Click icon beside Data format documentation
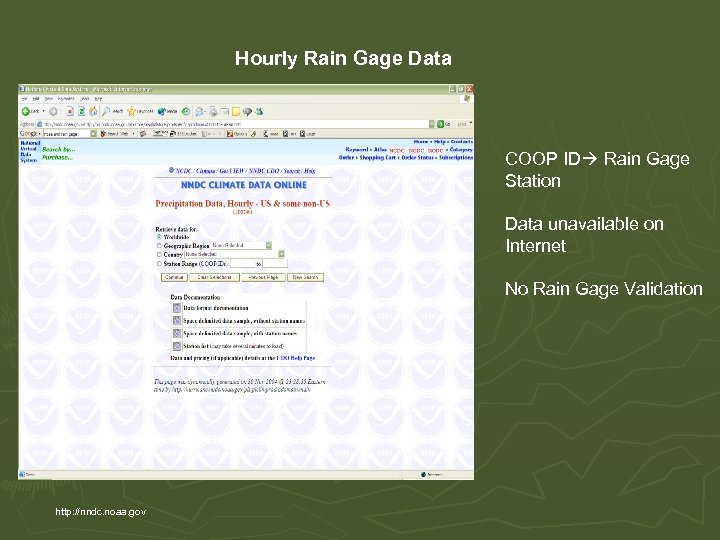 point(177,308)
